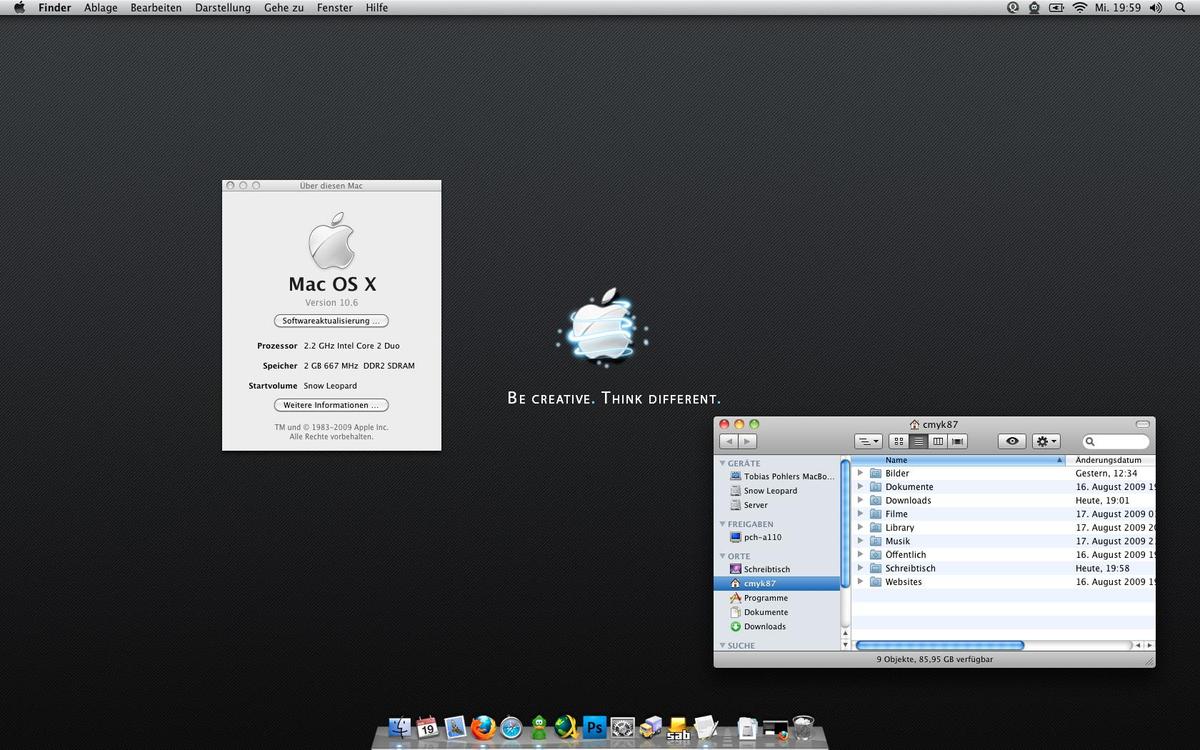Select the Websites folder row

1003,582
